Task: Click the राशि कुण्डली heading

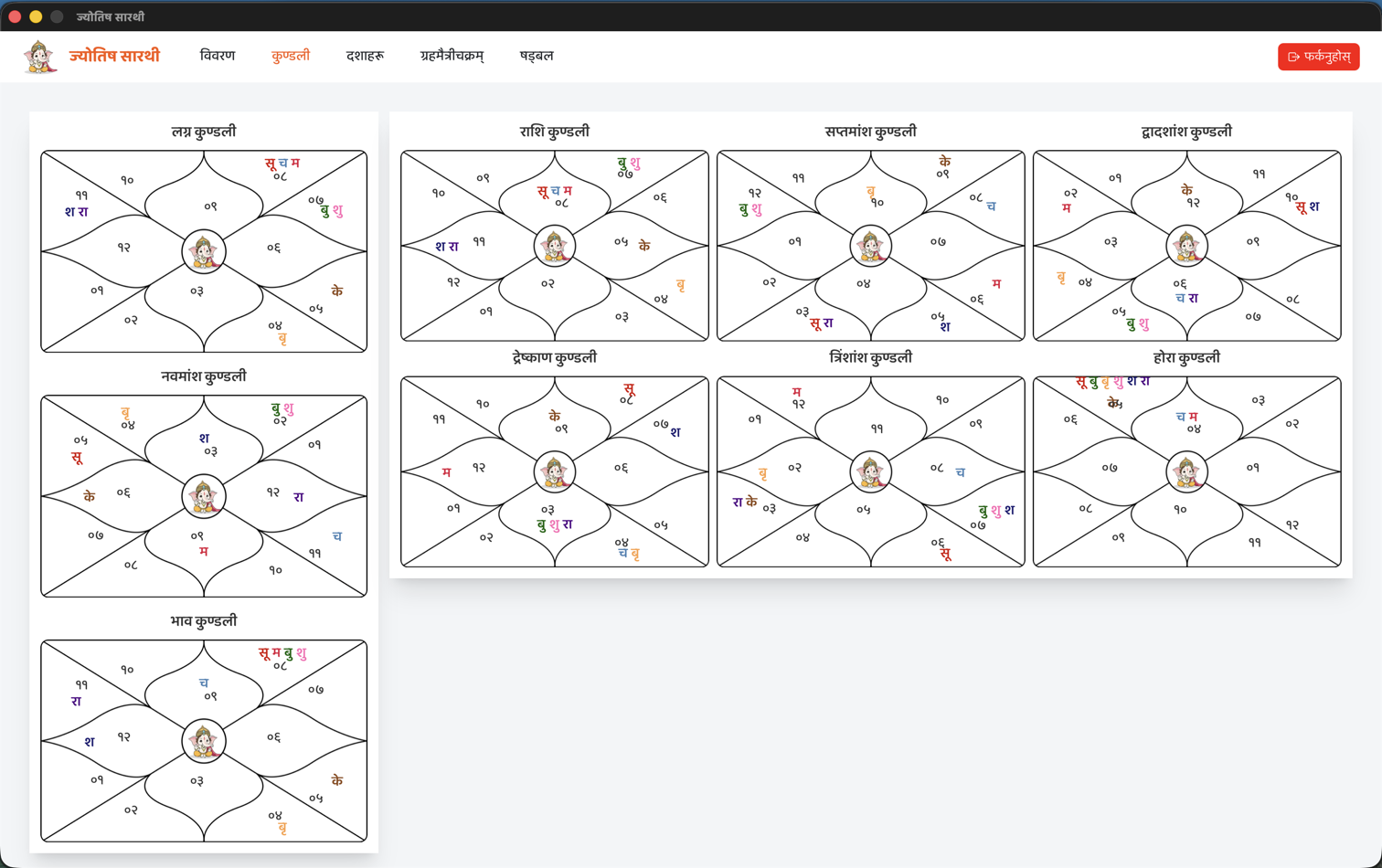Action: (x=555, y=132)
